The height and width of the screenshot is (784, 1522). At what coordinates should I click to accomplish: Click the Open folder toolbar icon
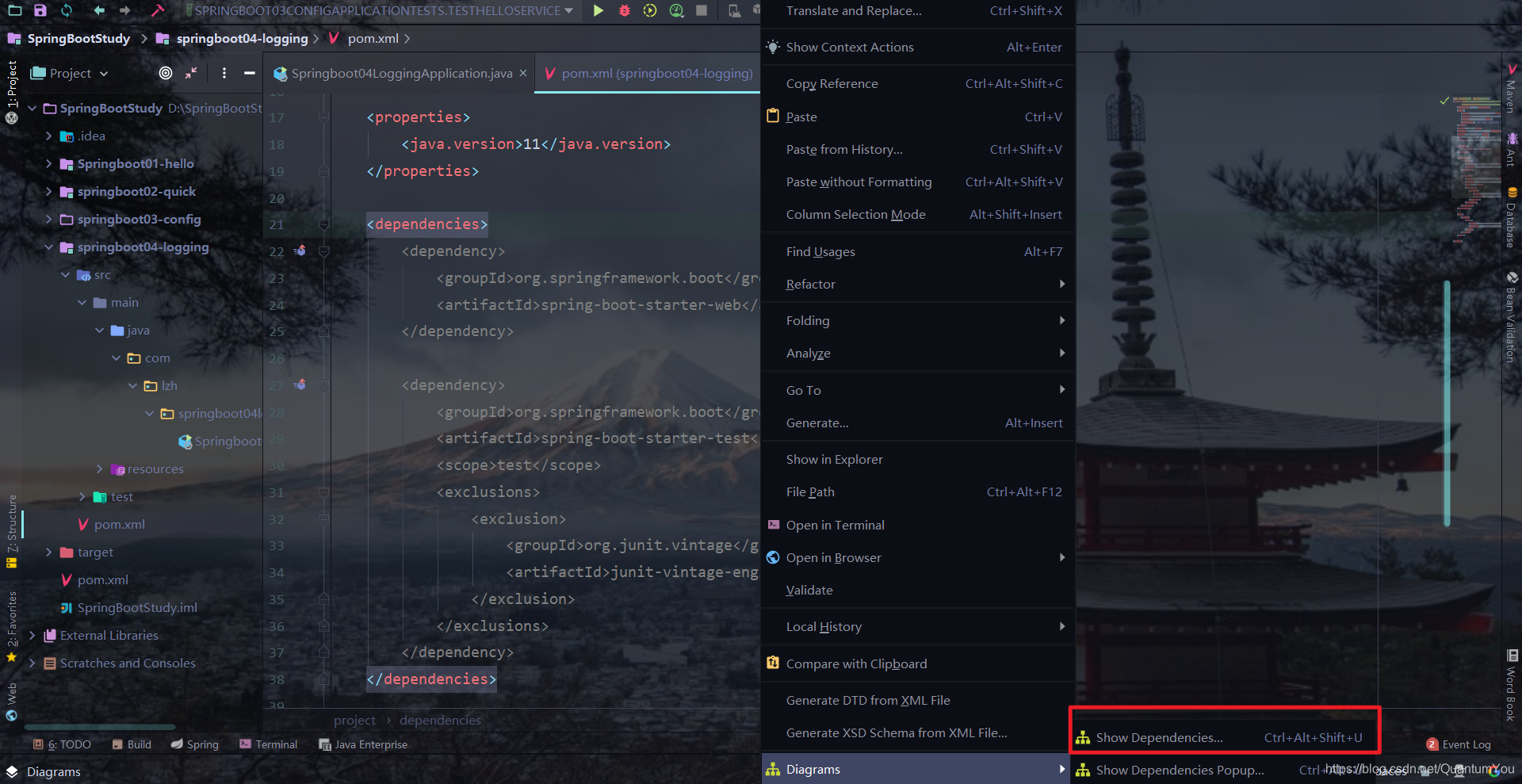click(14, 10)
